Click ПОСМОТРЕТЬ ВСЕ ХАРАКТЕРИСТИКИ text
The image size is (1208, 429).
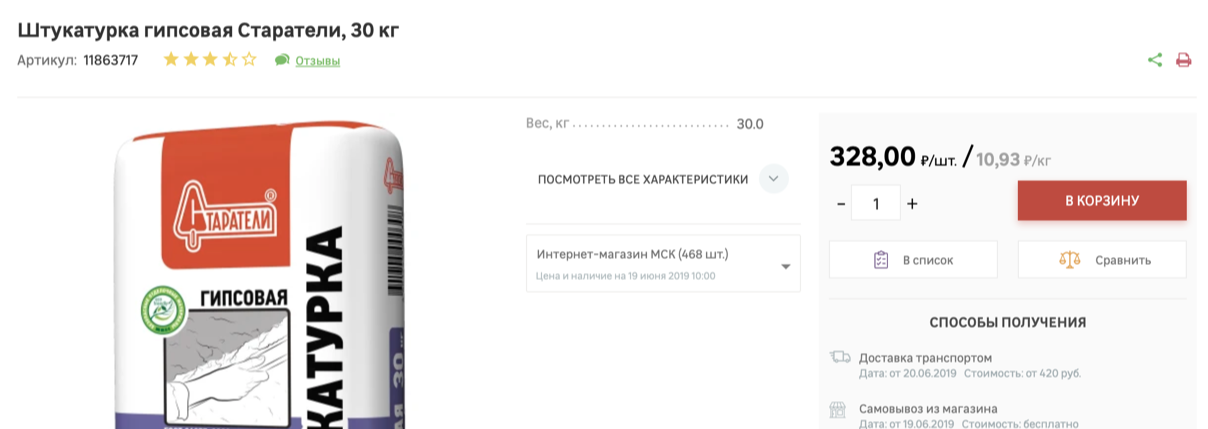pos(643,180)
